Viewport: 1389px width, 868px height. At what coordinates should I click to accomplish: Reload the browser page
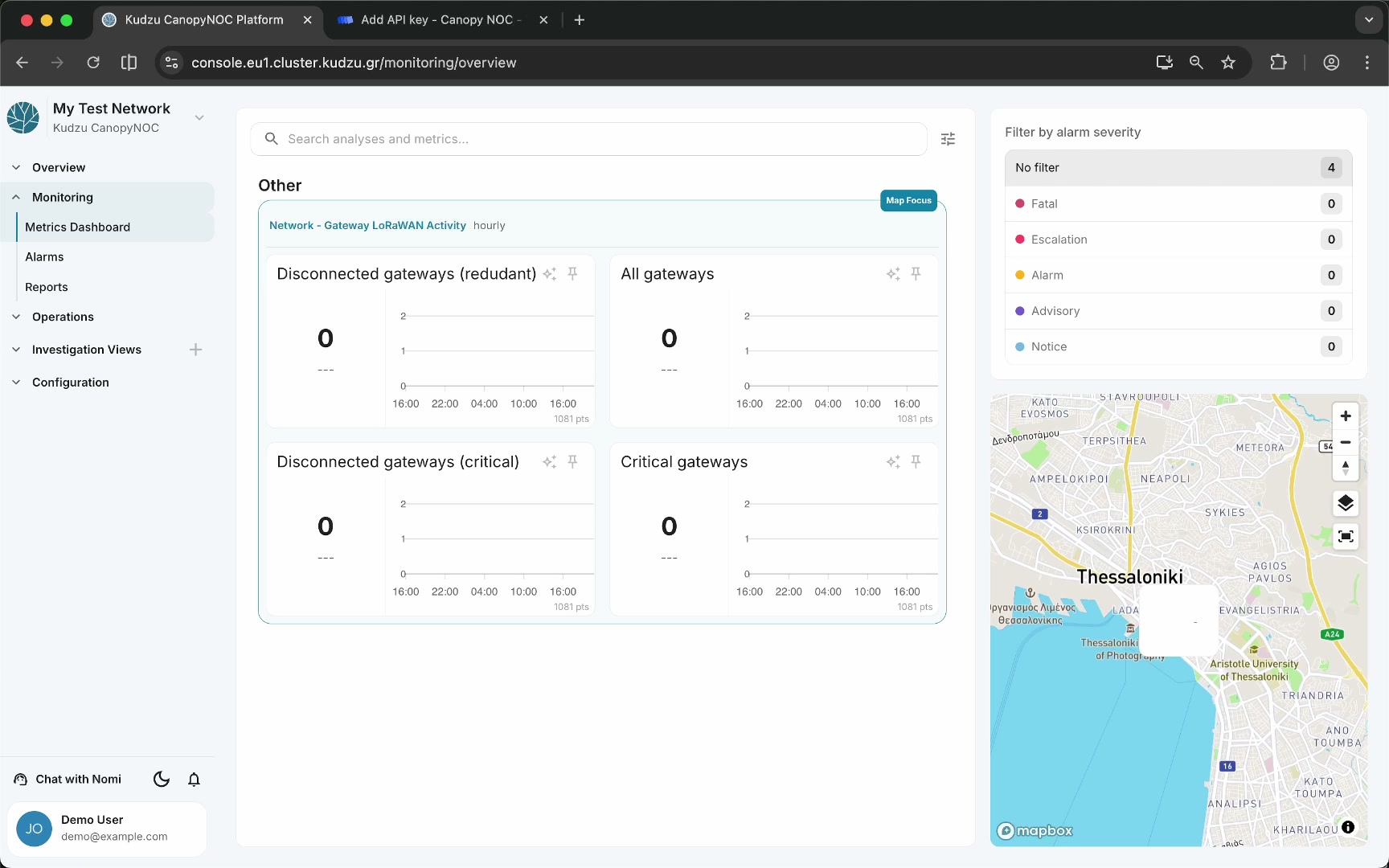93,63
